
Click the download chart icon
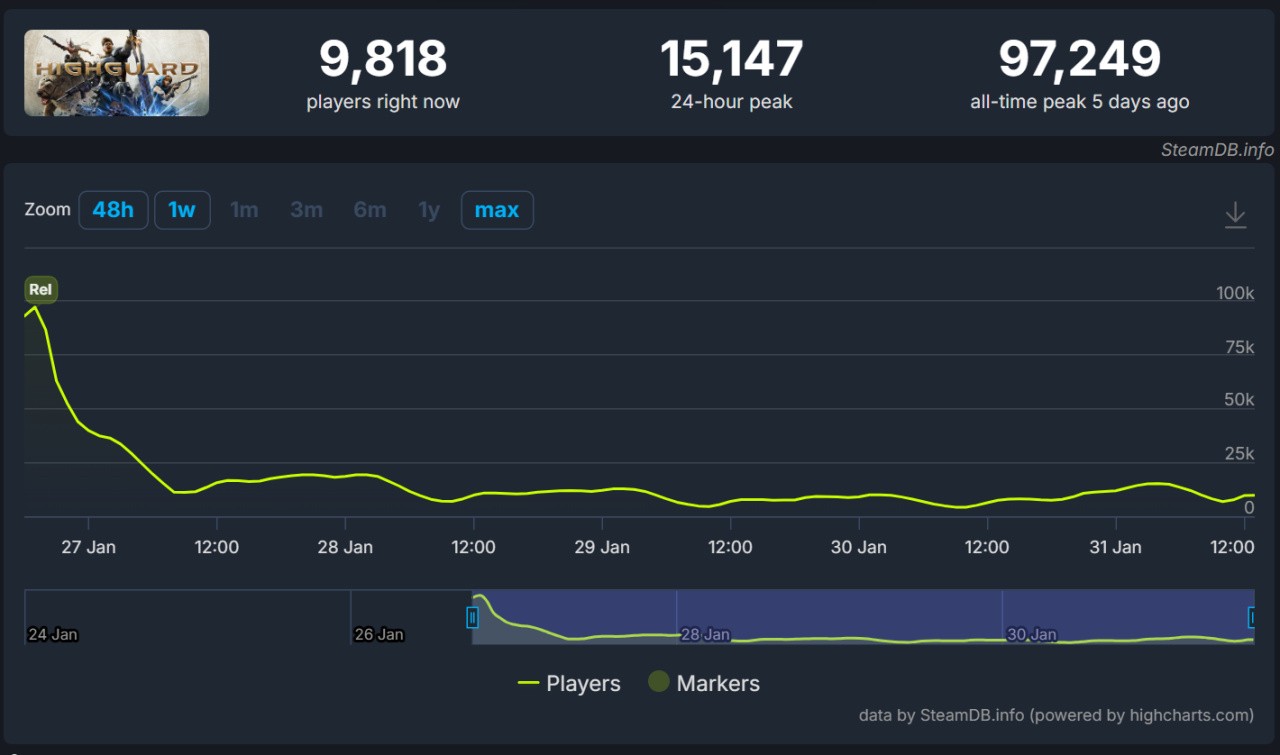1235,214
